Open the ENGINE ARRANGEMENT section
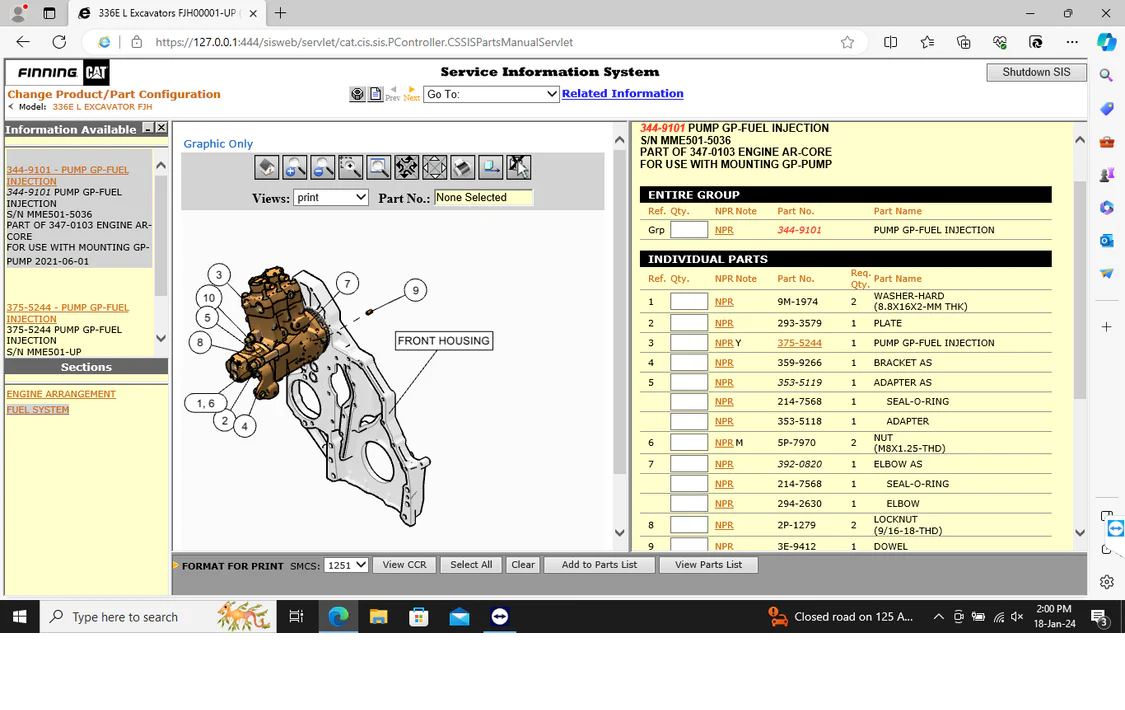Screen dimensions: 1125x710 click(61, 394)
